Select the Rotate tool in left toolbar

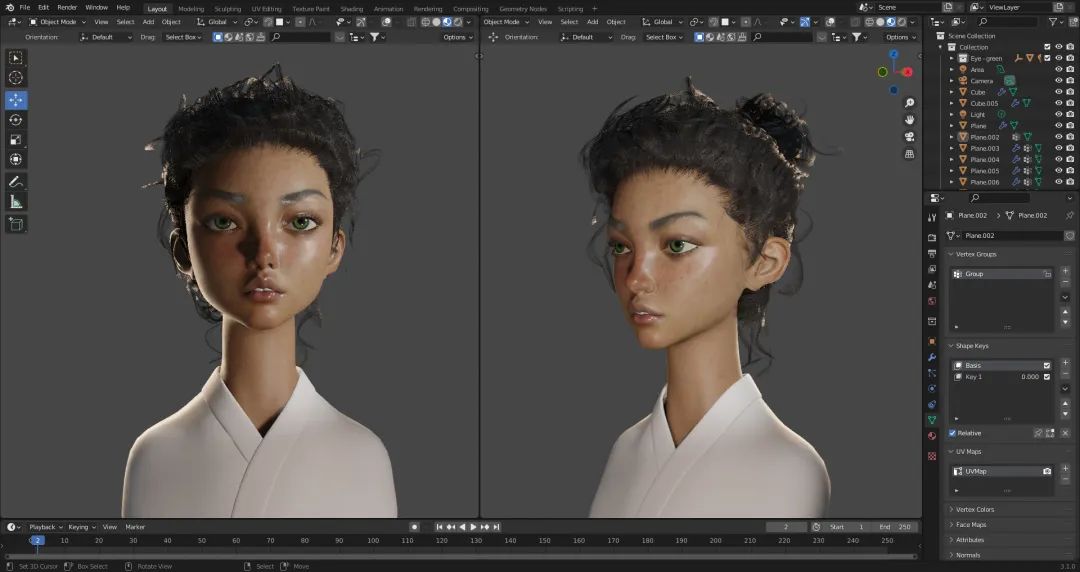[x=16, y=119]
